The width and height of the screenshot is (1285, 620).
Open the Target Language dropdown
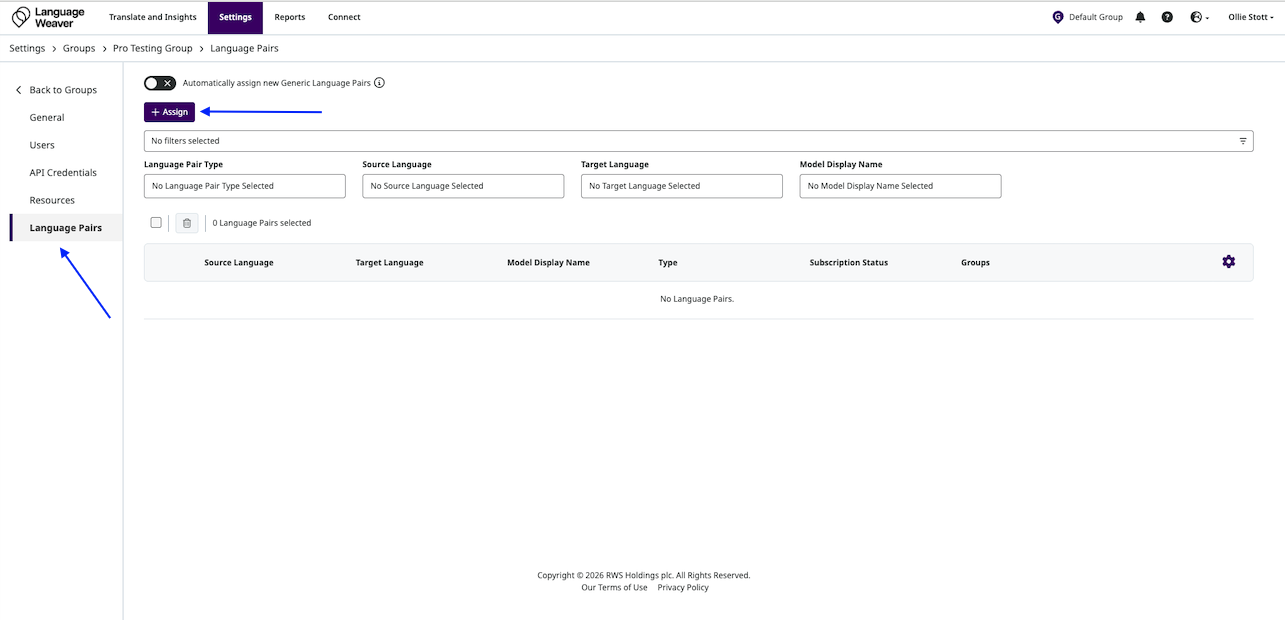pos(681,186)
